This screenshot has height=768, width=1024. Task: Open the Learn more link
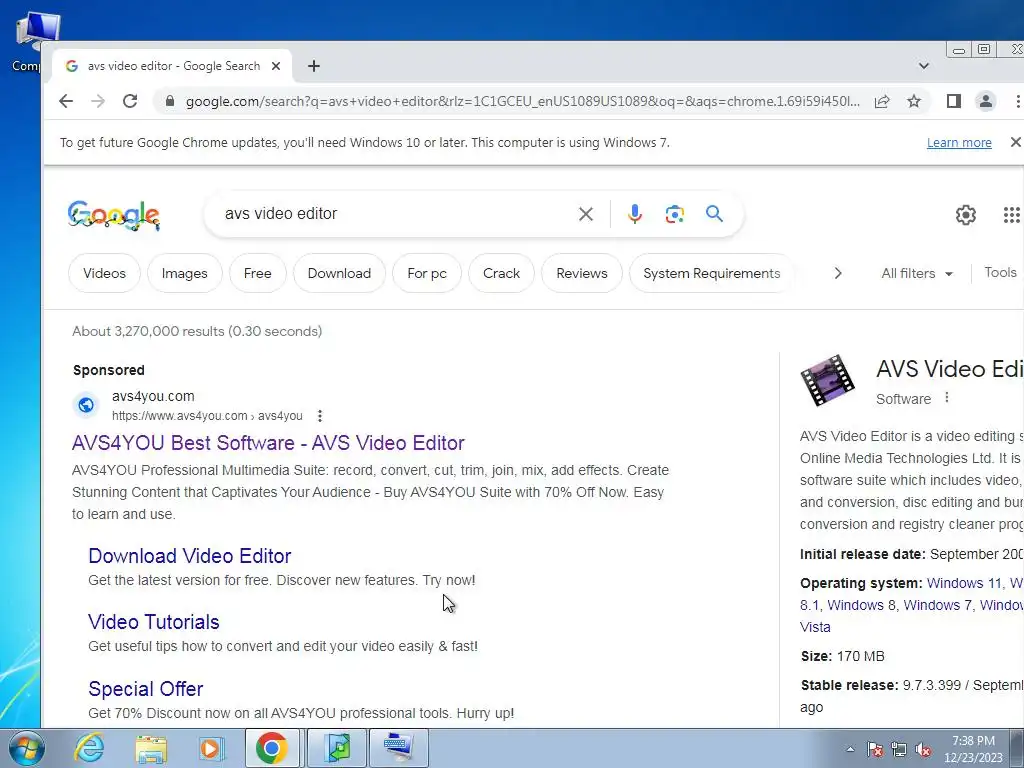(959, 142)
